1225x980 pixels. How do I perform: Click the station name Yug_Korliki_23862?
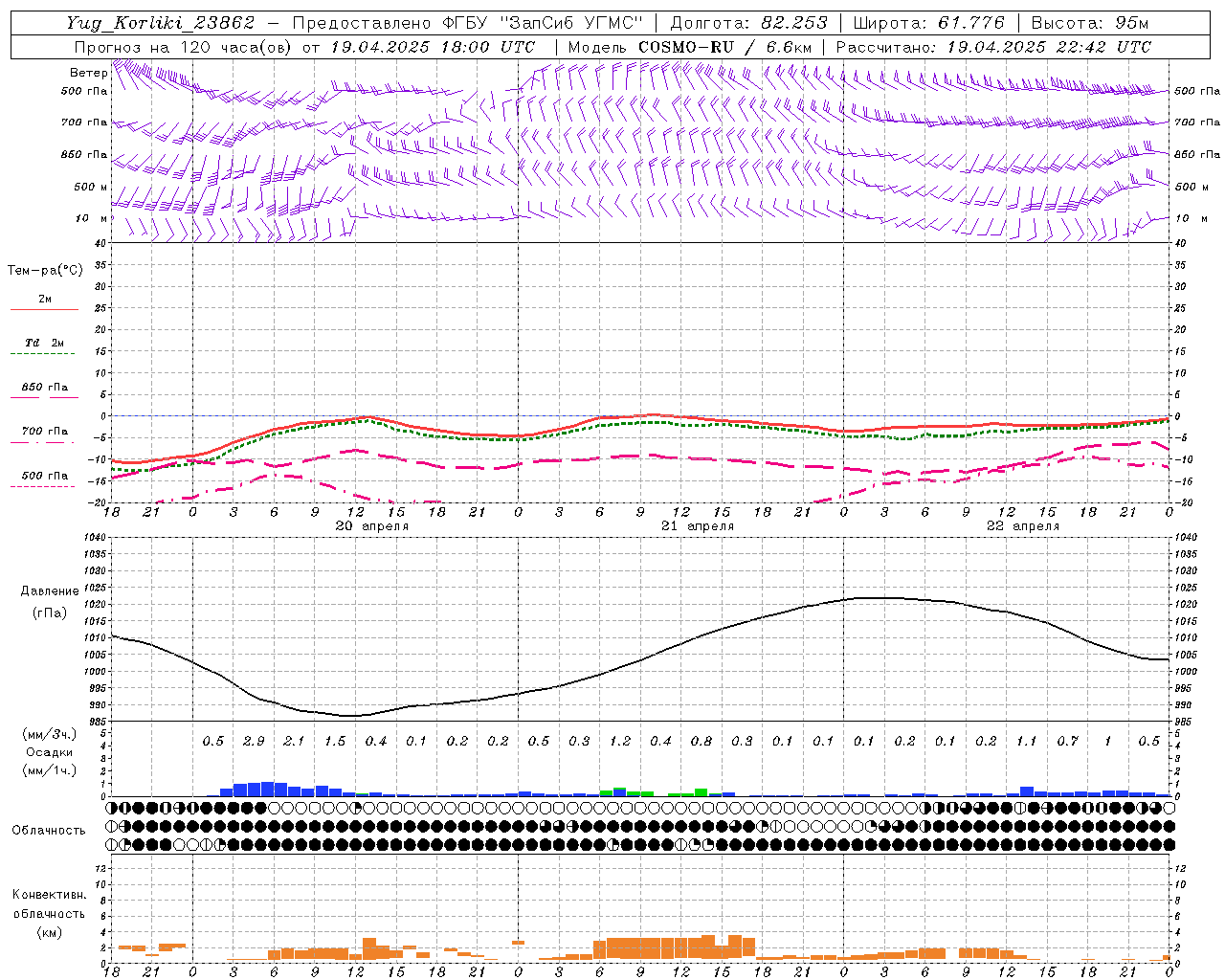162,23
